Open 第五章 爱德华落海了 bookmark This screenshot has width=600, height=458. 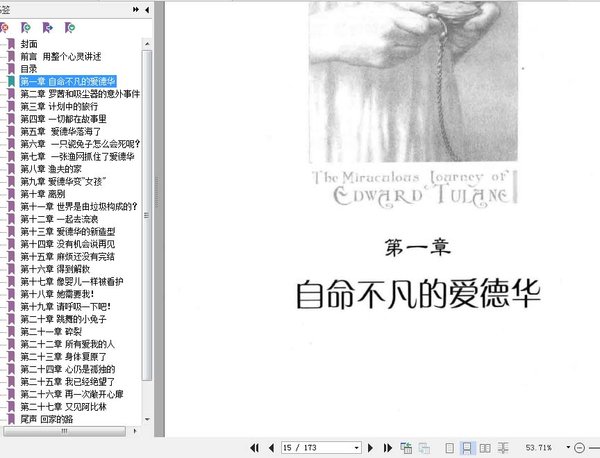click(60, 132)
